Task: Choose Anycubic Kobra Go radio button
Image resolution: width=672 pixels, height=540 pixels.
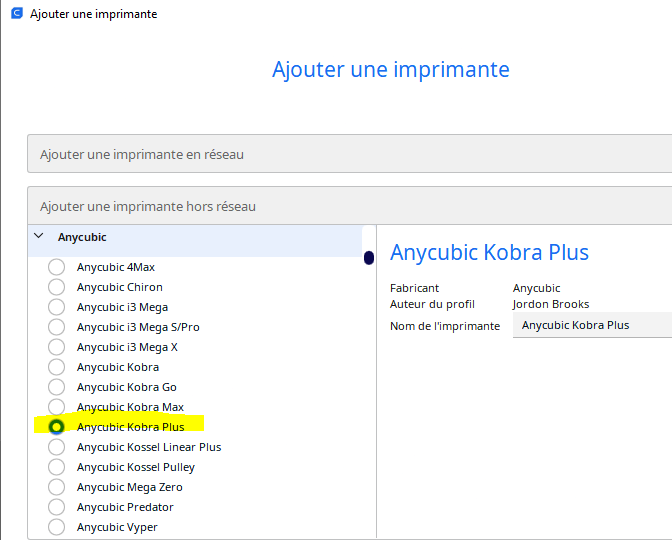Action: click(57, 387)
